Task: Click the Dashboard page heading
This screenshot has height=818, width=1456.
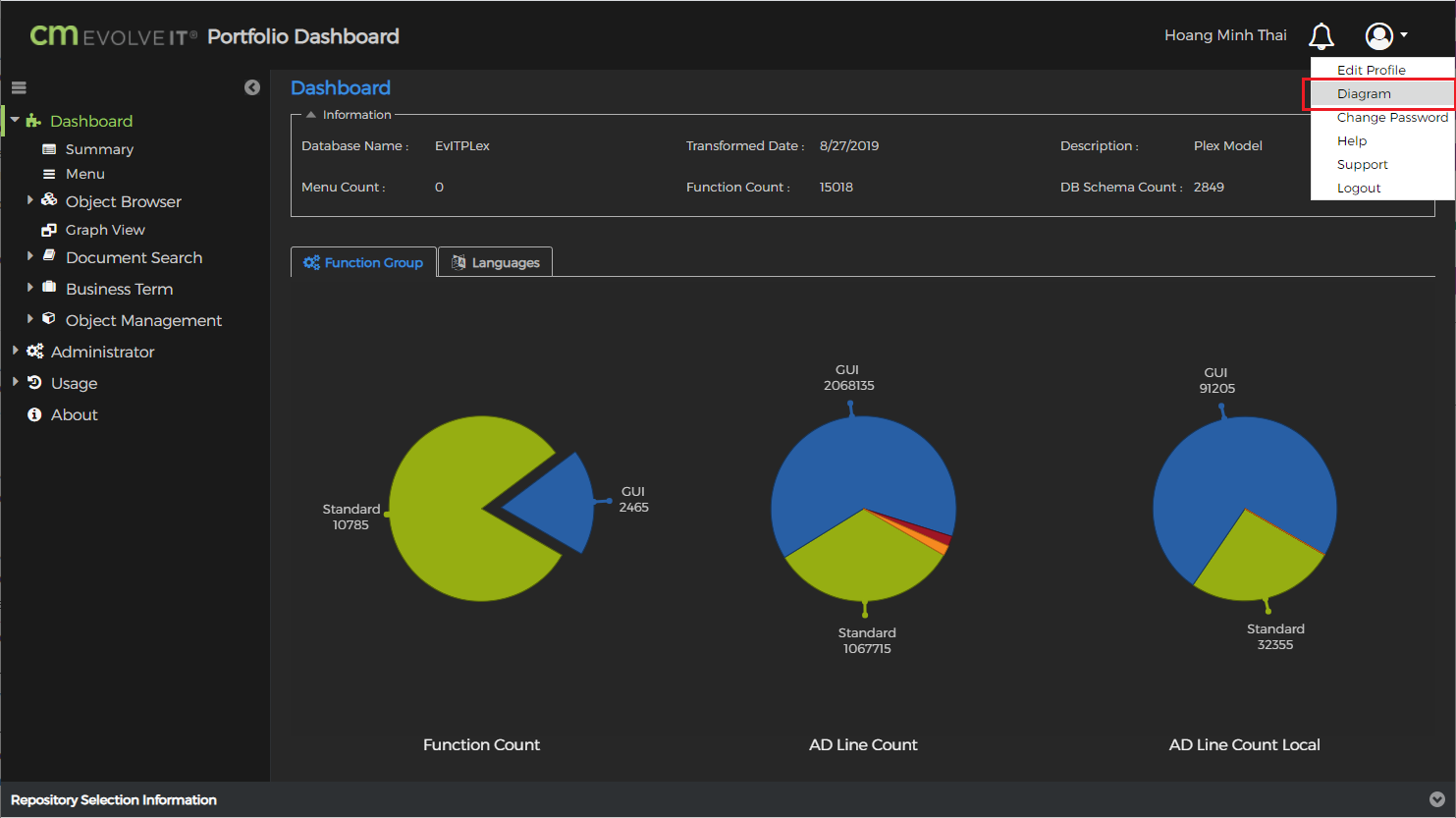Action: click(341, 88)
